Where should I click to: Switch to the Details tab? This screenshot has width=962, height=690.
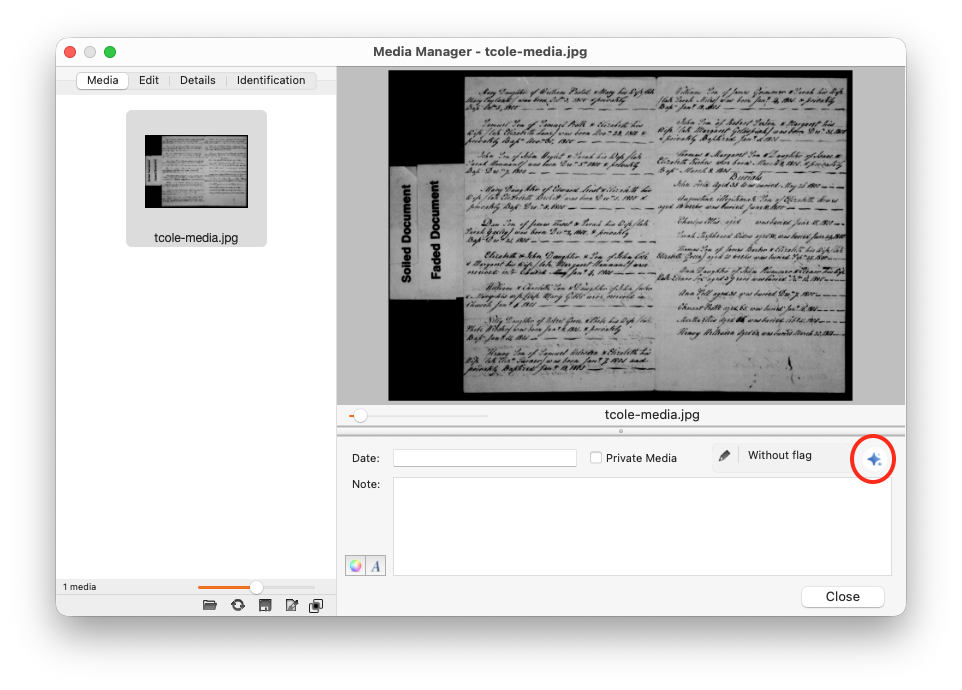pyautogui.click(x=198, y=80)
